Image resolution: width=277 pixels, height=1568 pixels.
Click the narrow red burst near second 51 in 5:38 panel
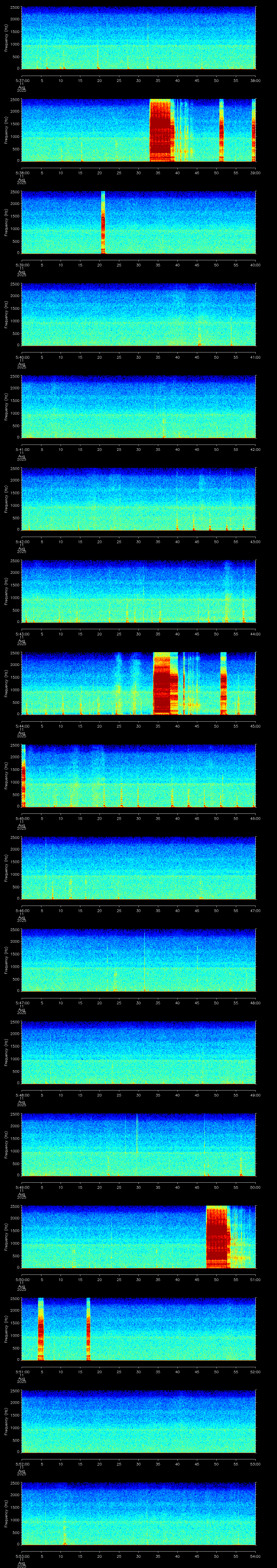click(x=221, y=130)
